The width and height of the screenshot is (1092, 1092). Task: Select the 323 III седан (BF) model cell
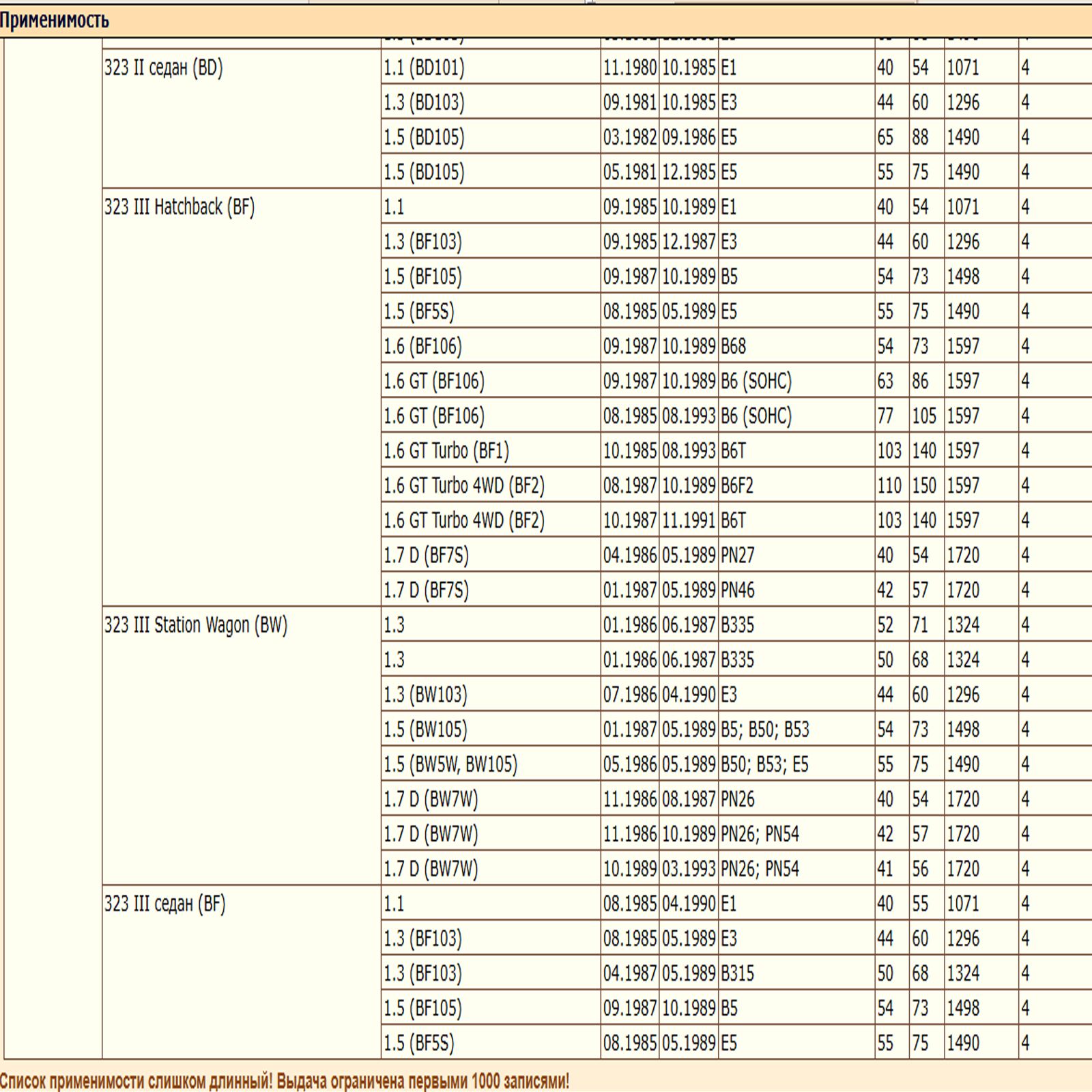[164, 904]
